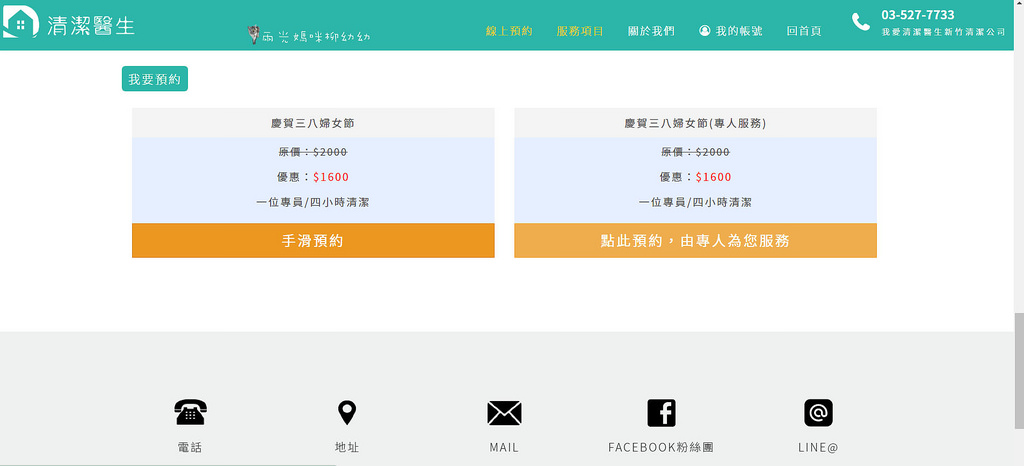Viewport: 1024px width, 466px height.
Task: Return home via the 回首頁 menu item
Action: point(804,31)
